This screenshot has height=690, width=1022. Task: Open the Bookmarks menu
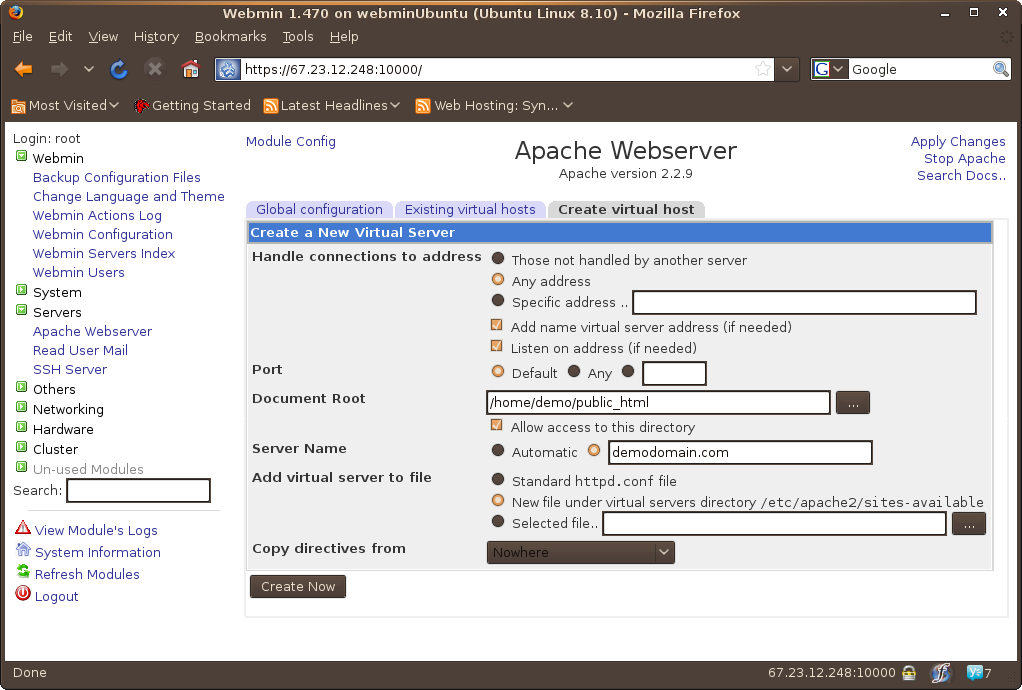point(231,36)
